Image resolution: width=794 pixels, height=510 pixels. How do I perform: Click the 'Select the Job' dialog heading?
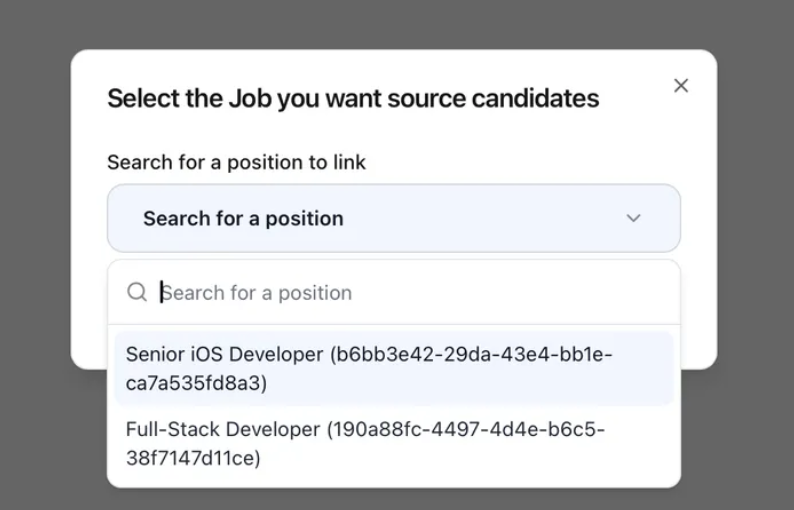coord(353,98)
